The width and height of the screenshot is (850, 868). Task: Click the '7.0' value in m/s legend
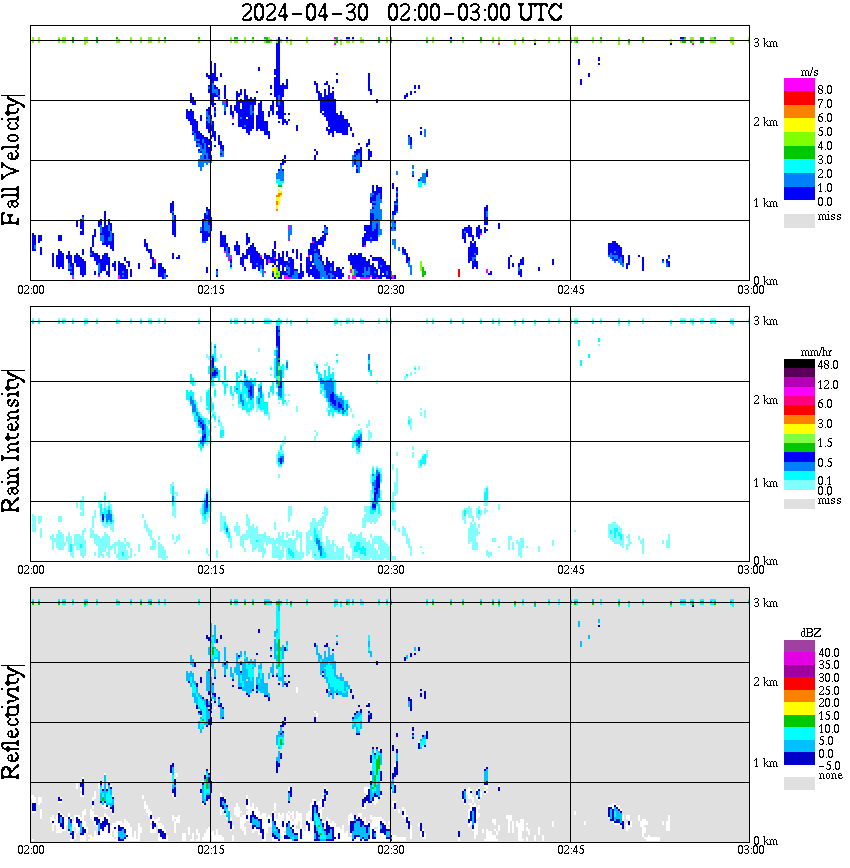pyautogui.click(x=825, y=104)
